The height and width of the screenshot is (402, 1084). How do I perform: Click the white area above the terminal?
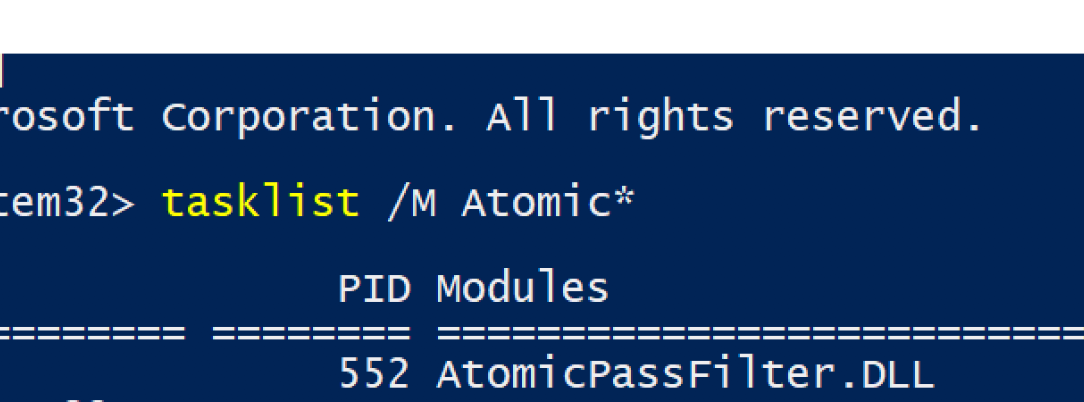point(542,25)
